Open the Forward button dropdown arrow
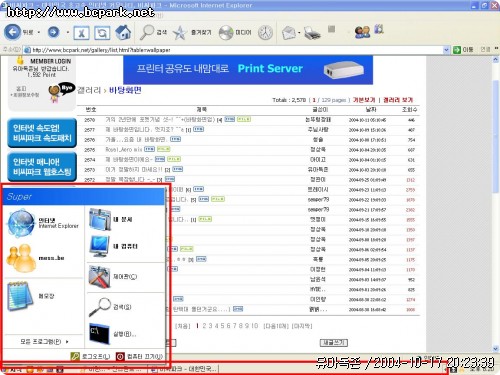500x375 pixels. (68, 32)
